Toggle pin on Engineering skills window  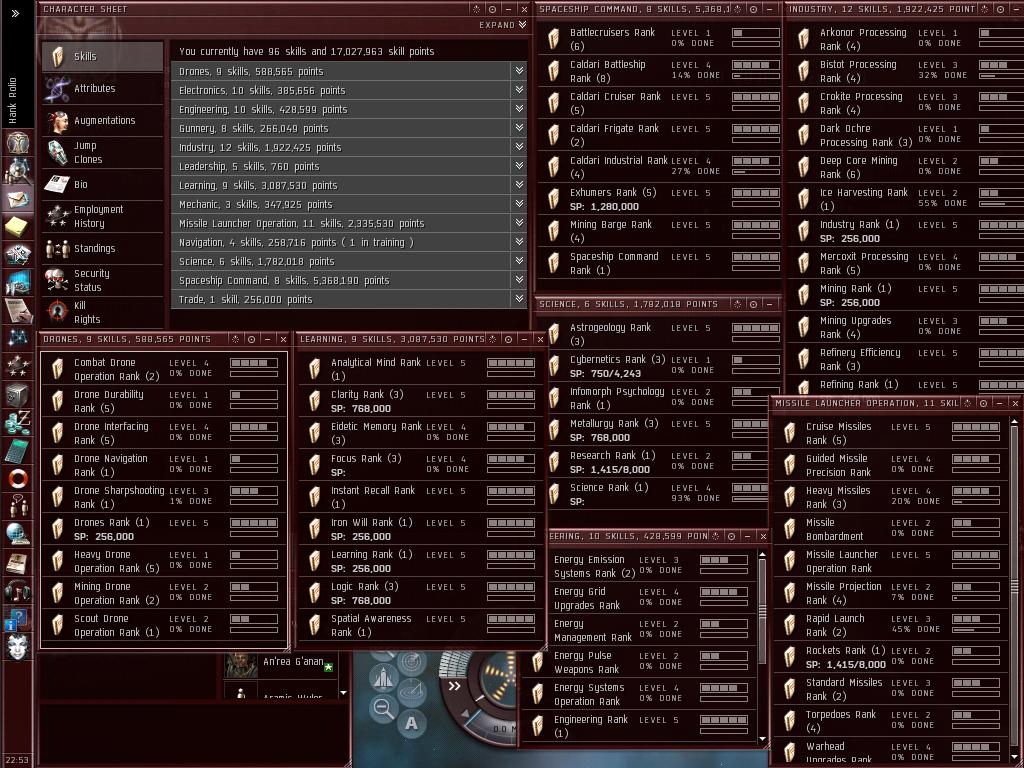tap(731, 536)
